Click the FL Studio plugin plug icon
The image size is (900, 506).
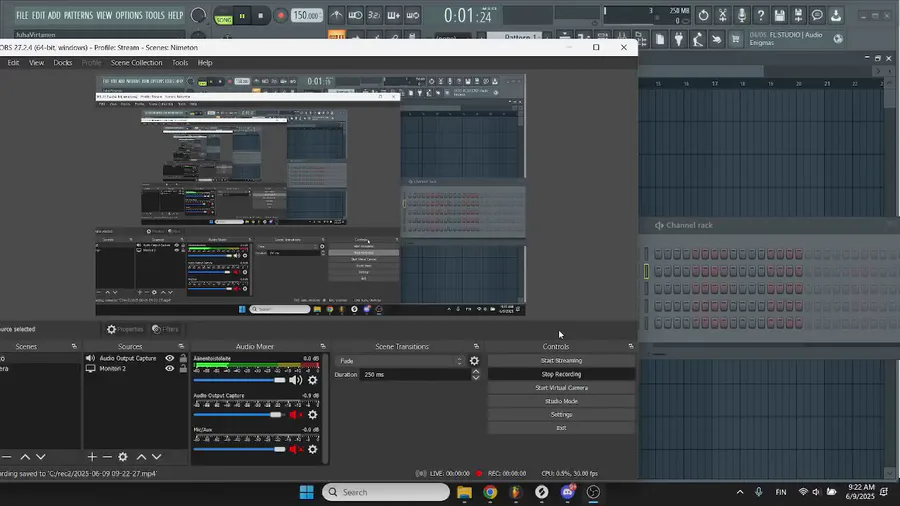pos(678,39)
